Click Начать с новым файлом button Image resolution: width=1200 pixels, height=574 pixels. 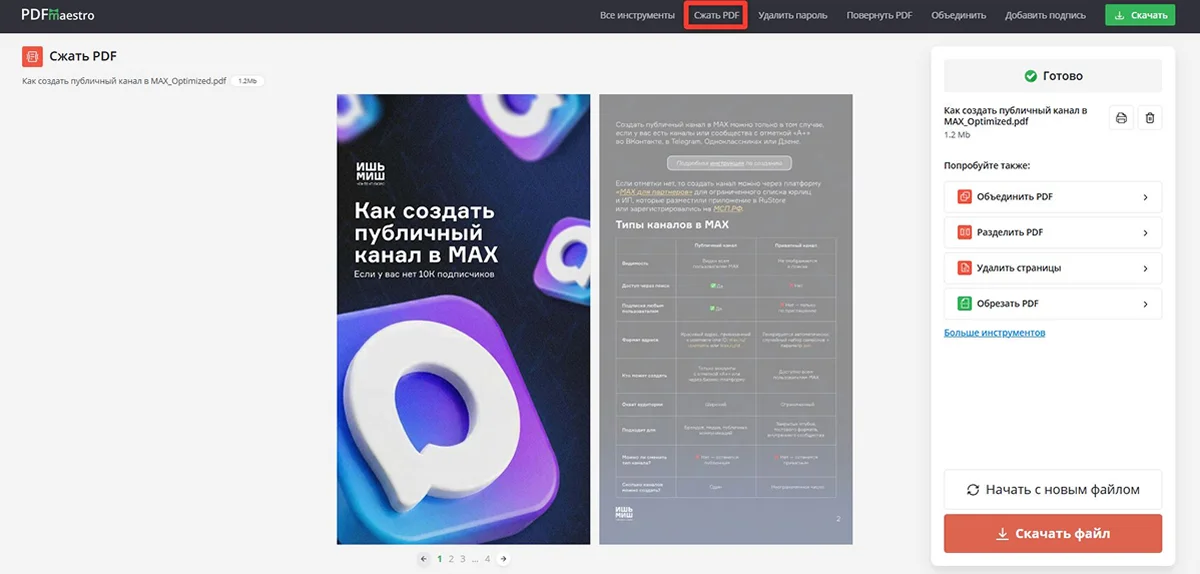point(1053,490)
